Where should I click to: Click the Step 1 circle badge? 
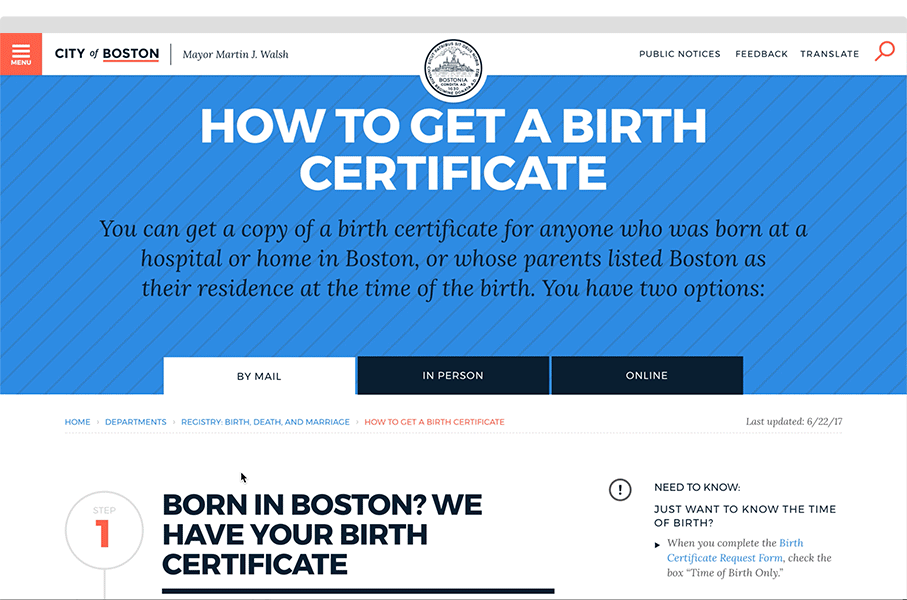pyautogui.click(x=104, y=530)
